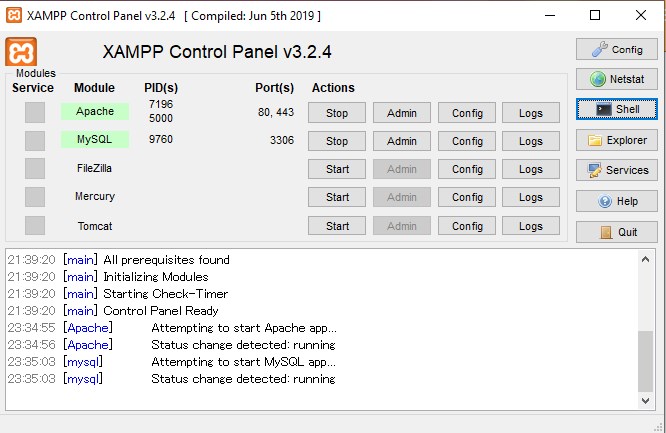The height and width of the screenshot is (433, 666).
Task: Stop the Apache module
Action: click(x=337, y=113)
